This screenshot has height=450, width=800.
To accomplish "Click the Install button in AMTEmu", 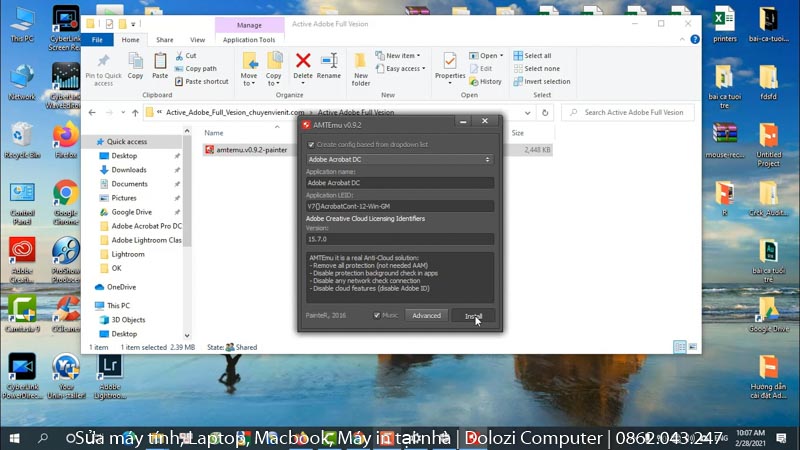I will pos(473,315).
